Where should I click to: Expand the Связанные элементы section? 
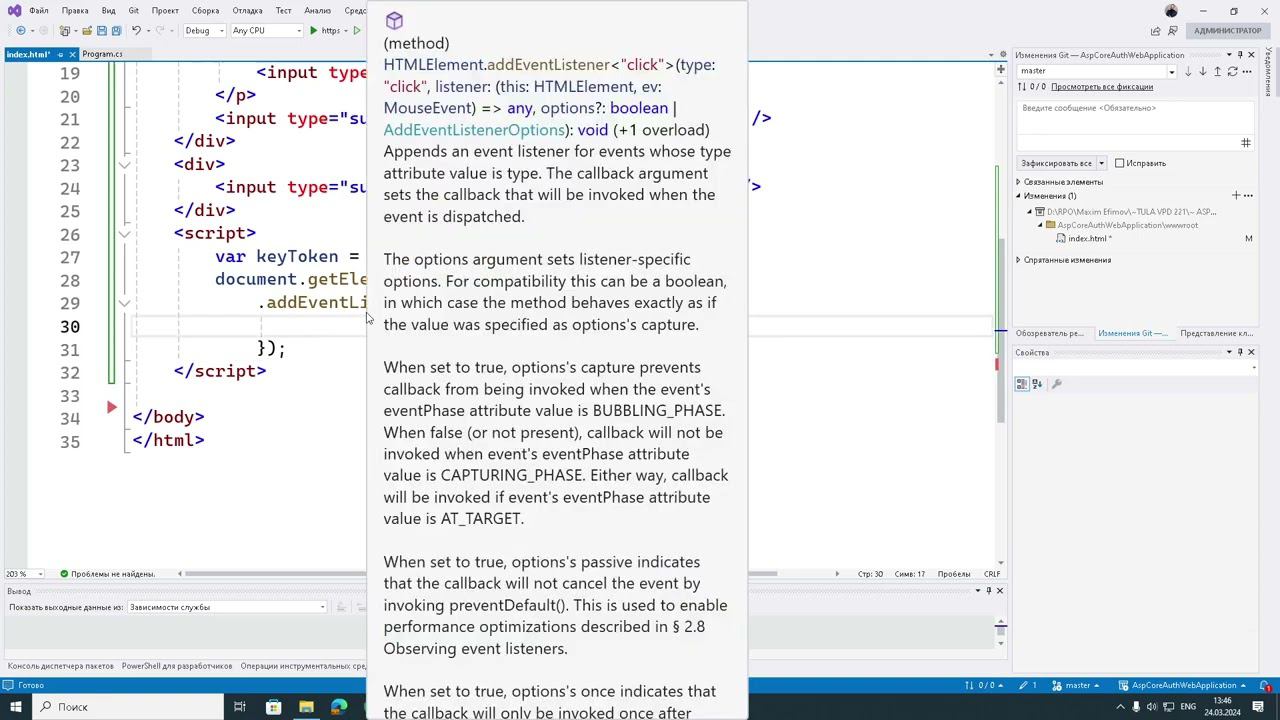click(1018, 182)
